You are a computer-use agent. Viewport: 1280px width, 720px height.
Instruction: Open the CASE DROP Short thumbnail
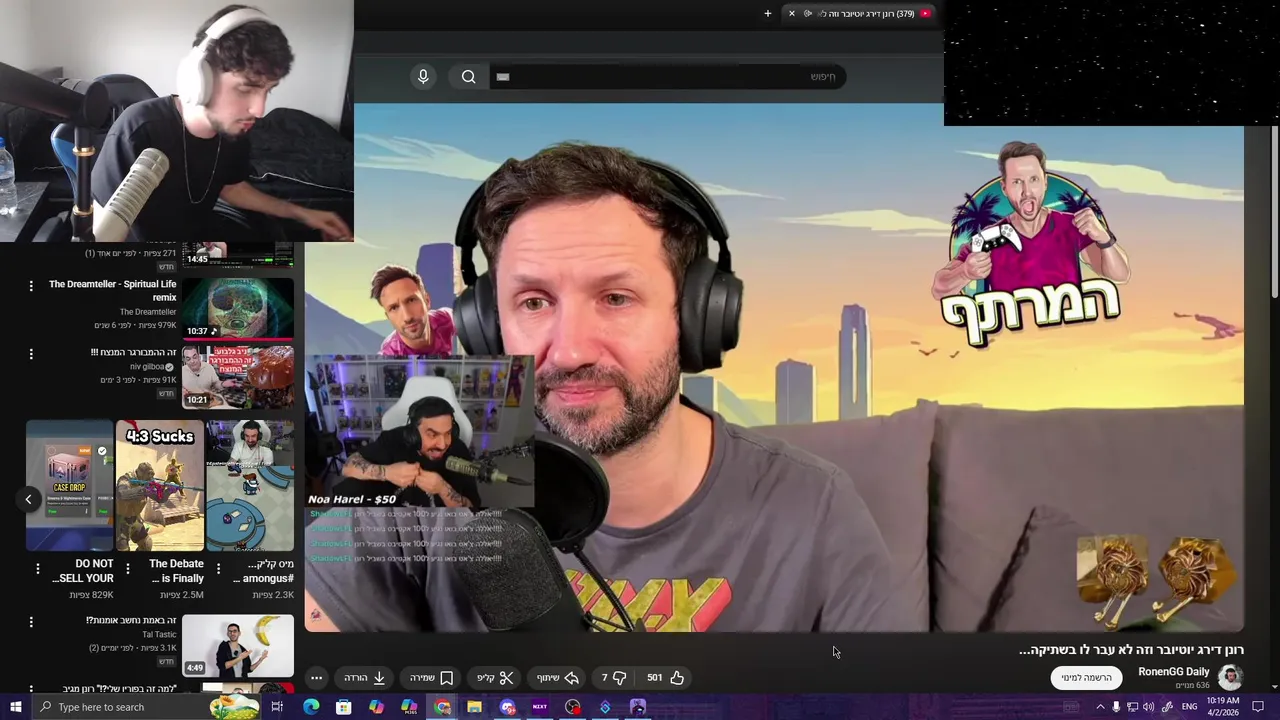coord(70,486)
